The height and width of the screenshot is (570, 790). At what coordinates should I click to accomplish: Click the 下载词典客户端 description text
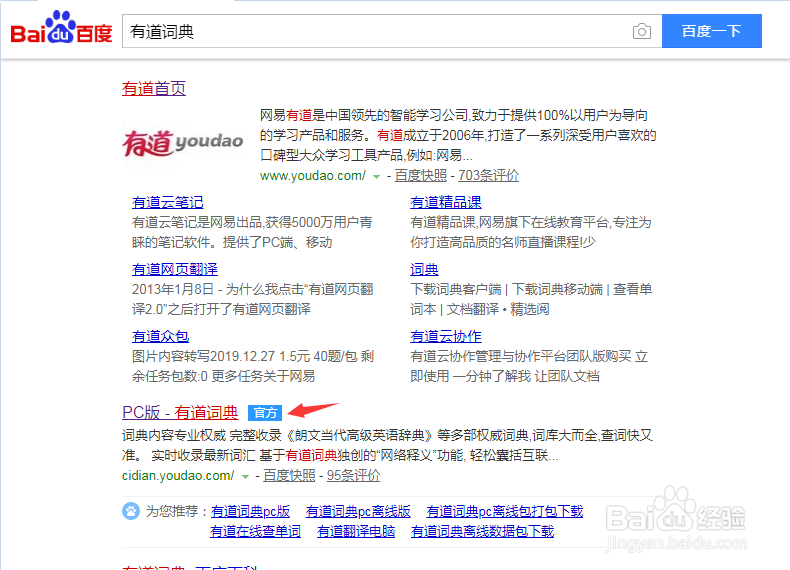click(531, 299)
